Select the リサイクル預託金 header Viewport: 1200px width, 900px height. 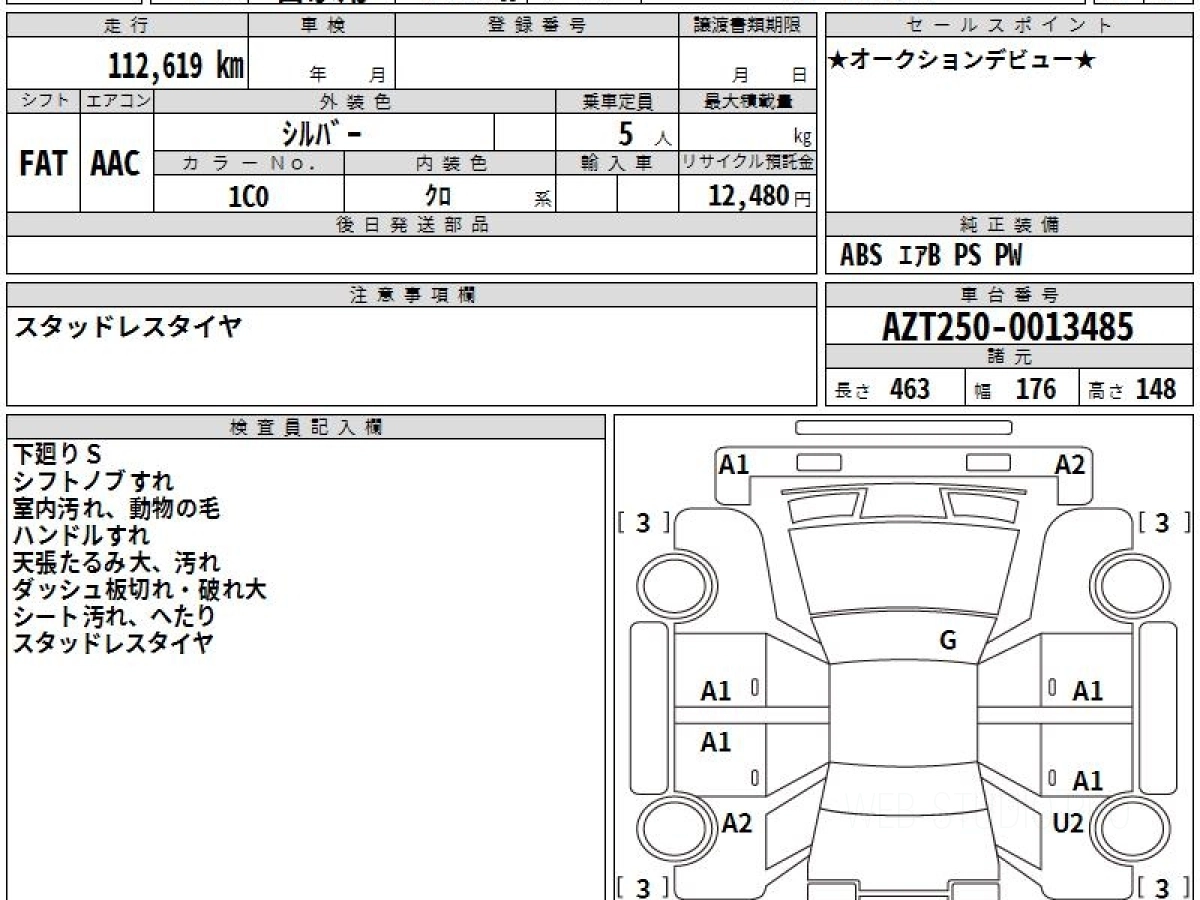click(x=748, y=163)
